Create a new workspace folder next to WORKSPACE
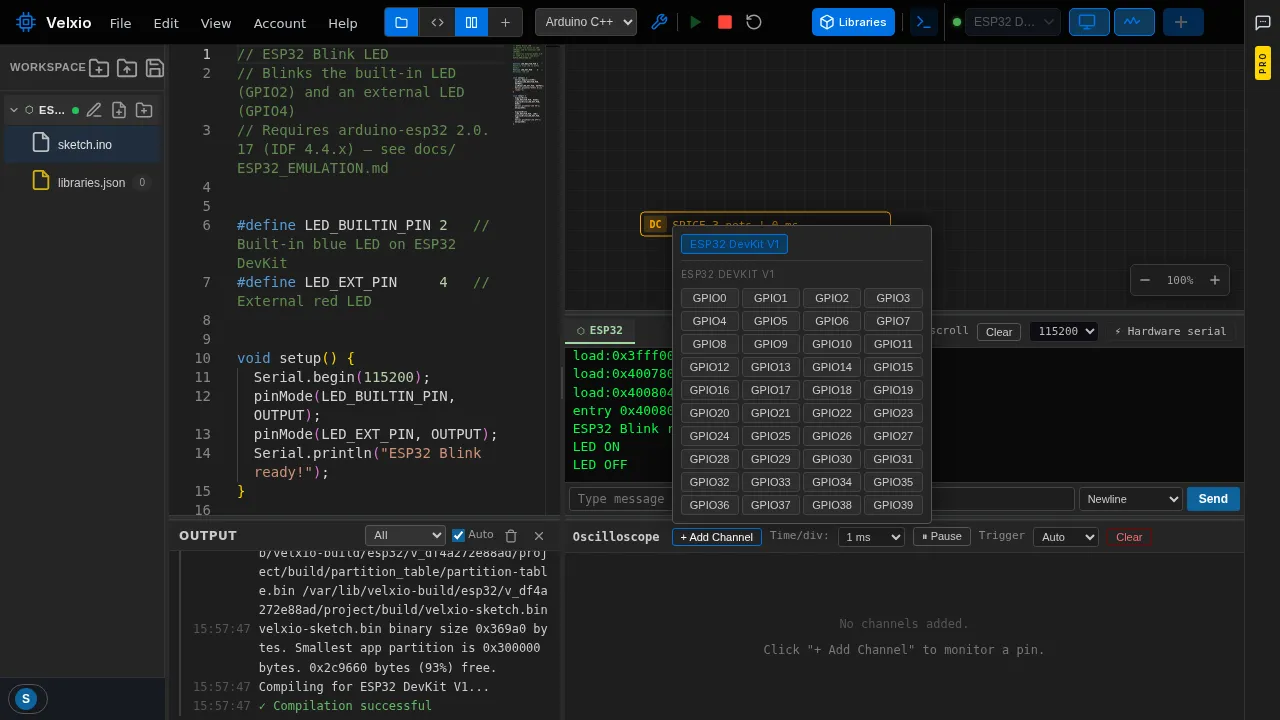 point(99,68)
